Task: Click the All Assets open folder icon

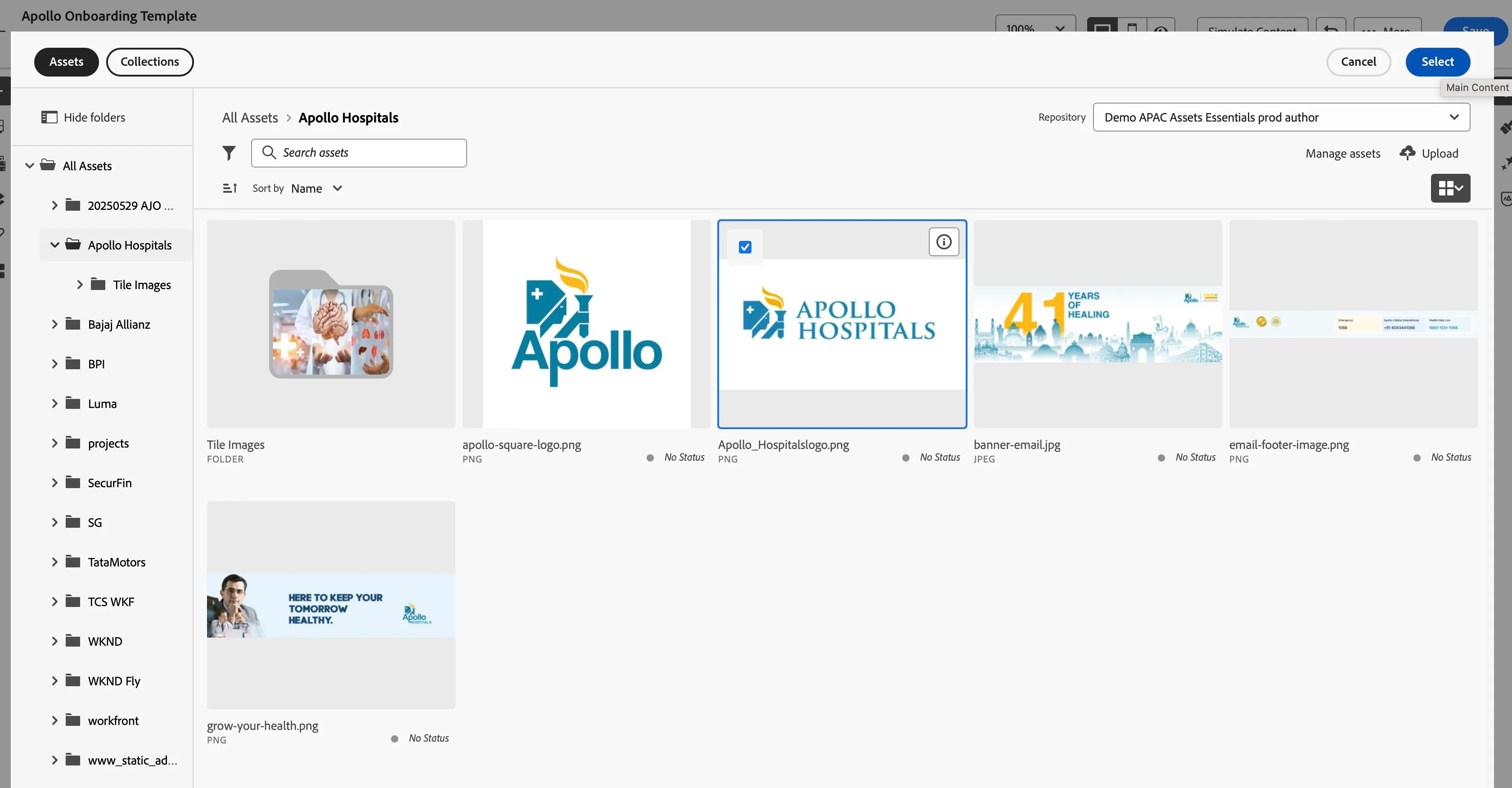Action: pos(48,165)
